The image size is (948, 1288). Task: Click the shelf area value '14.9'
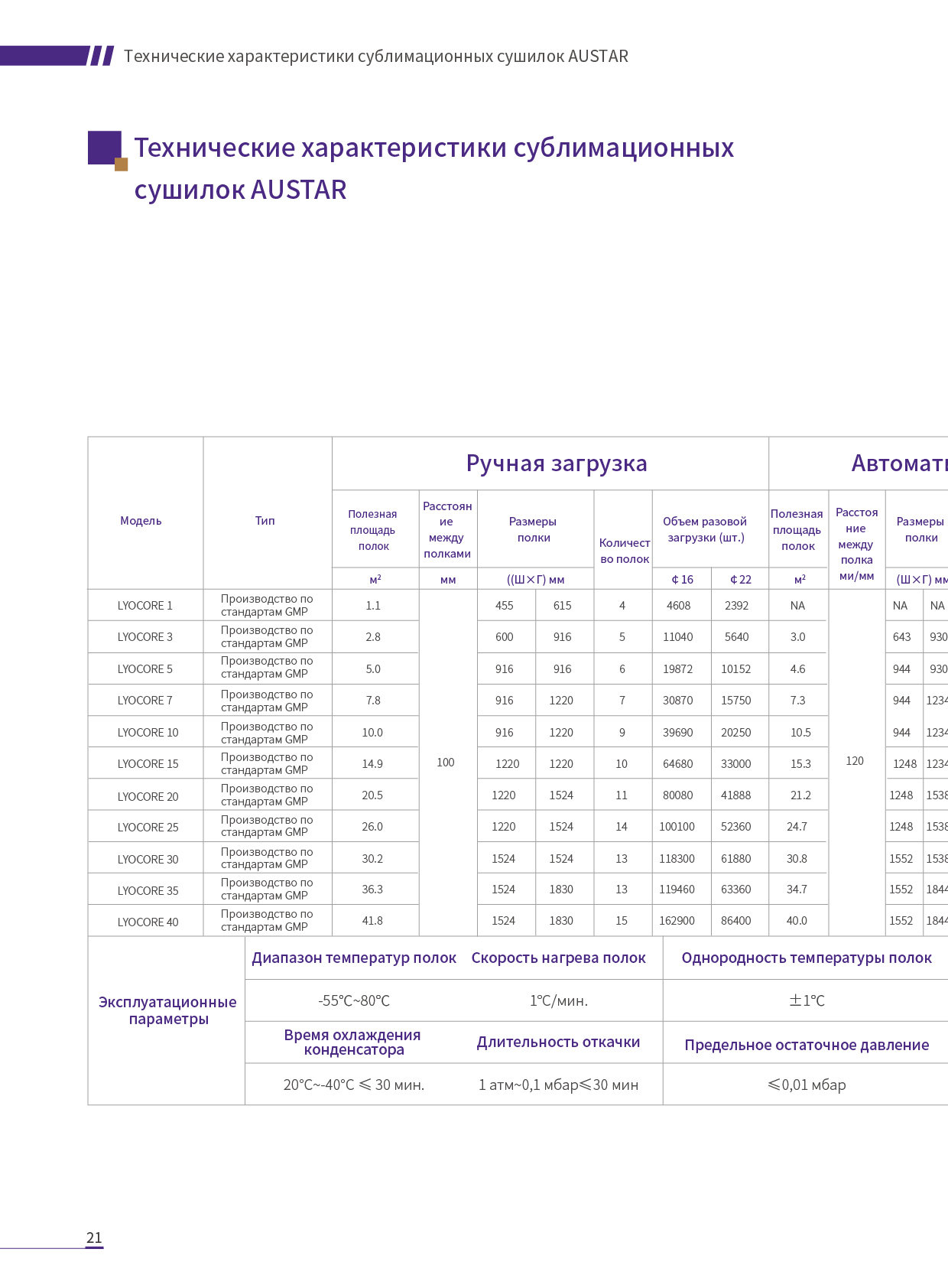372,764
